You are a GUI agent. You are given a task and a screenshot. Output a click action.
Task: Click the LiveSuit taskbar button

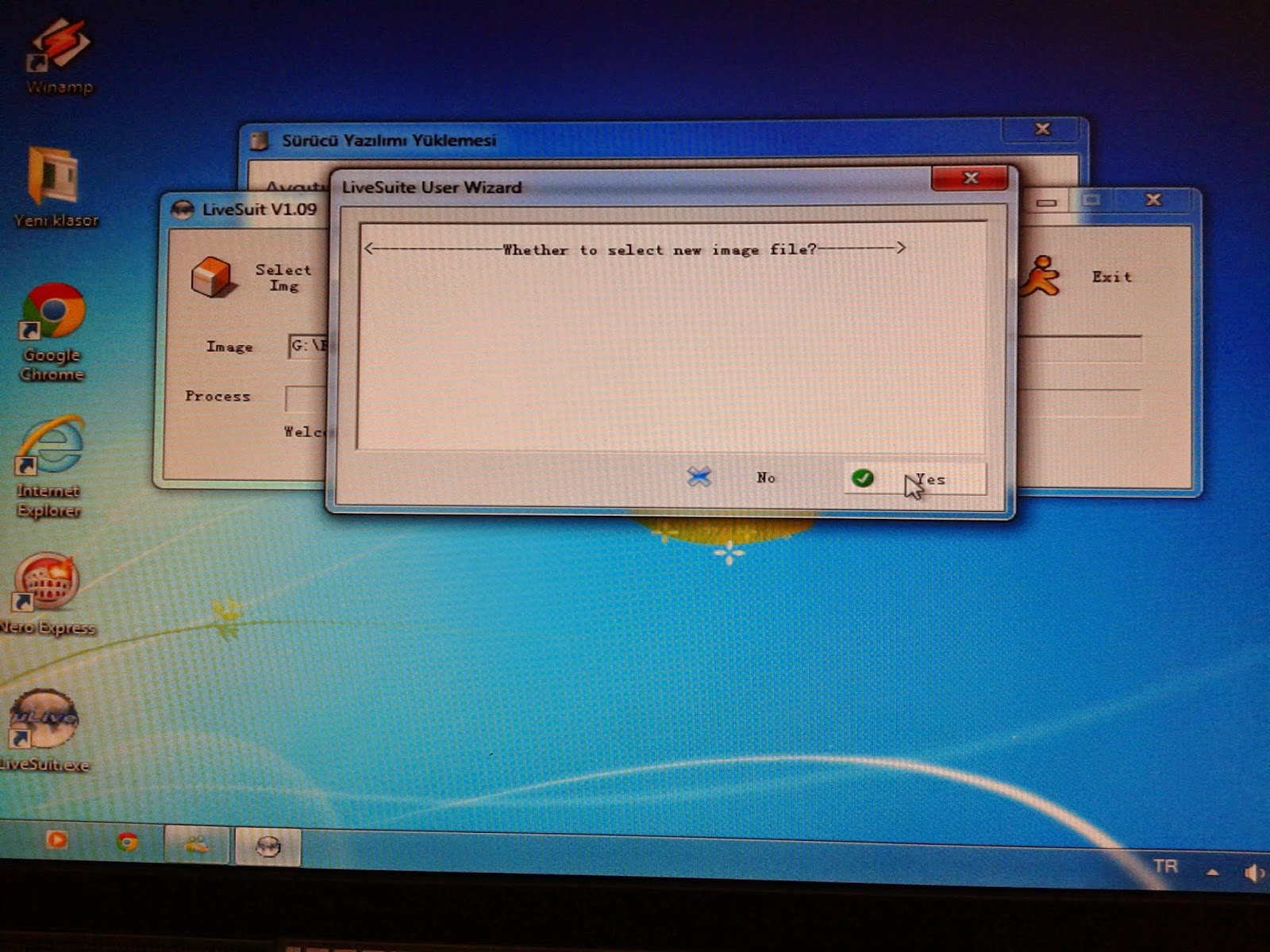[x=267, y=846]
